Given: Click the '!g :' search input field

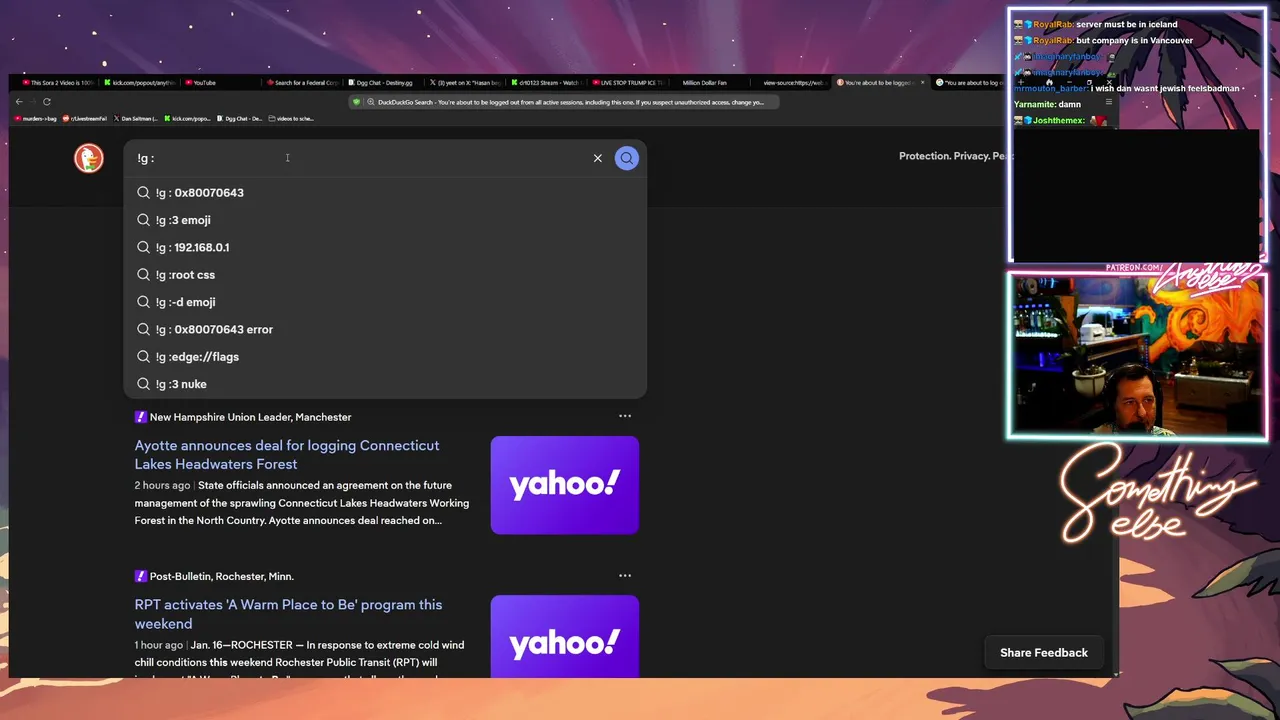Looking at the screenshot, I should (x=360, y=158).
